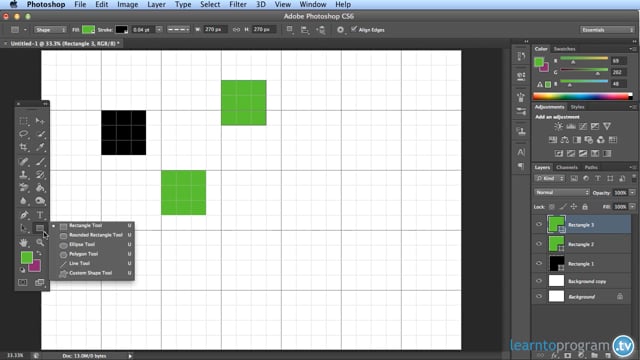Hide the Background copy layer
The width and height of the screenshot is (640, 360).
coord(539,281)
